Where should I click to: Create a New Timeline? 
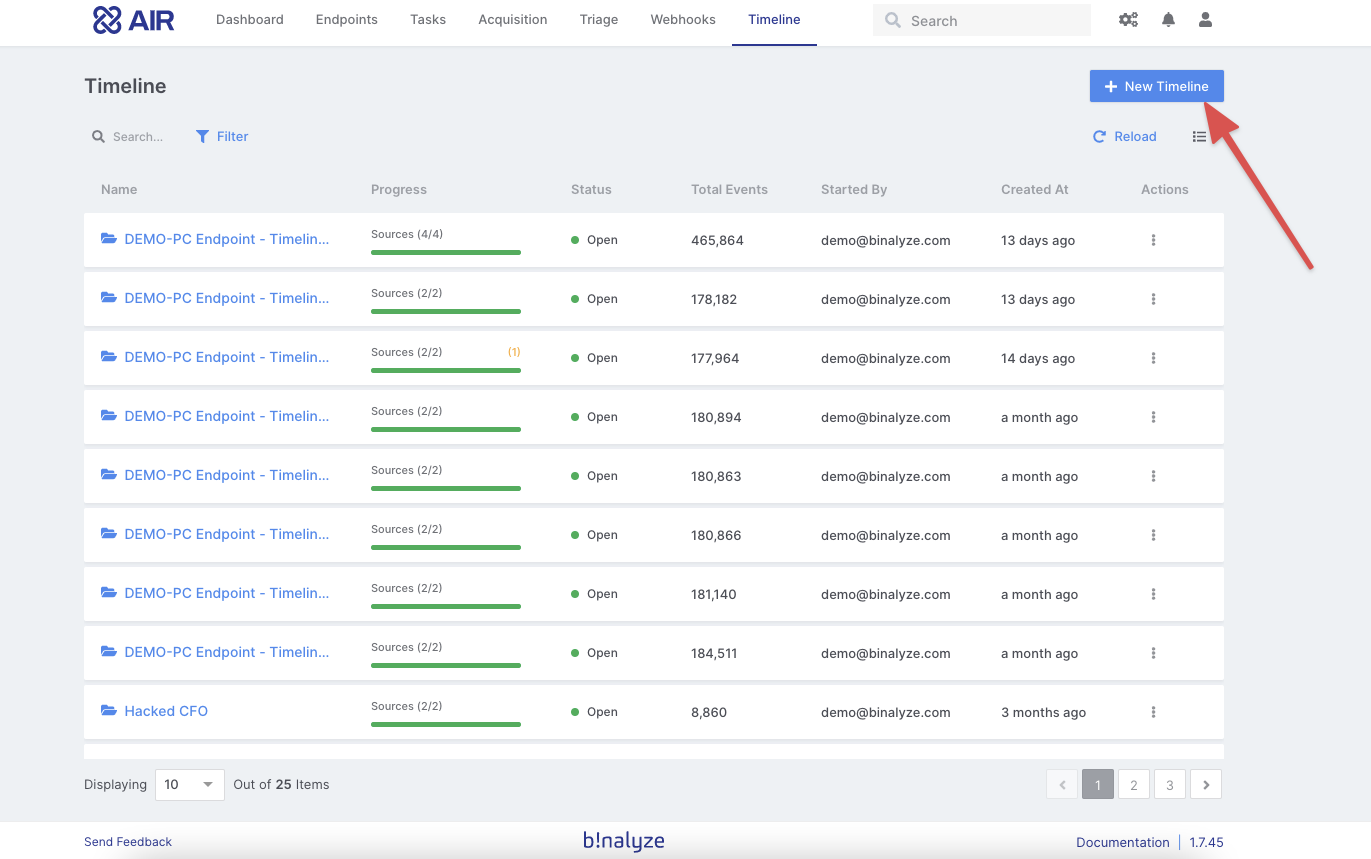click(1156, 86)
